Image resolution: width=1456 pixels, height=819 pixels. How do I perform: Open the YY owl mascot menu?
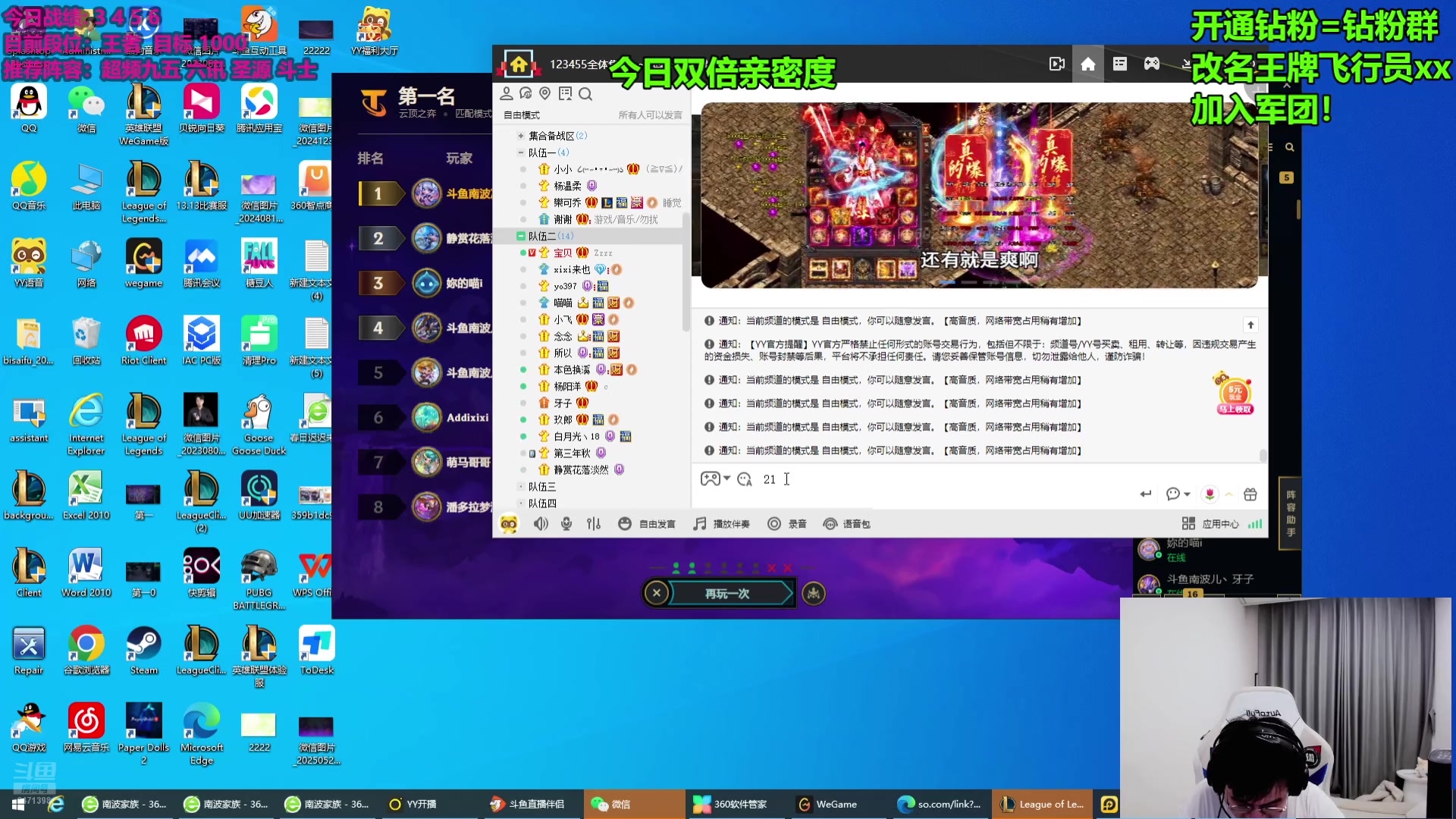tap(509, 524)
